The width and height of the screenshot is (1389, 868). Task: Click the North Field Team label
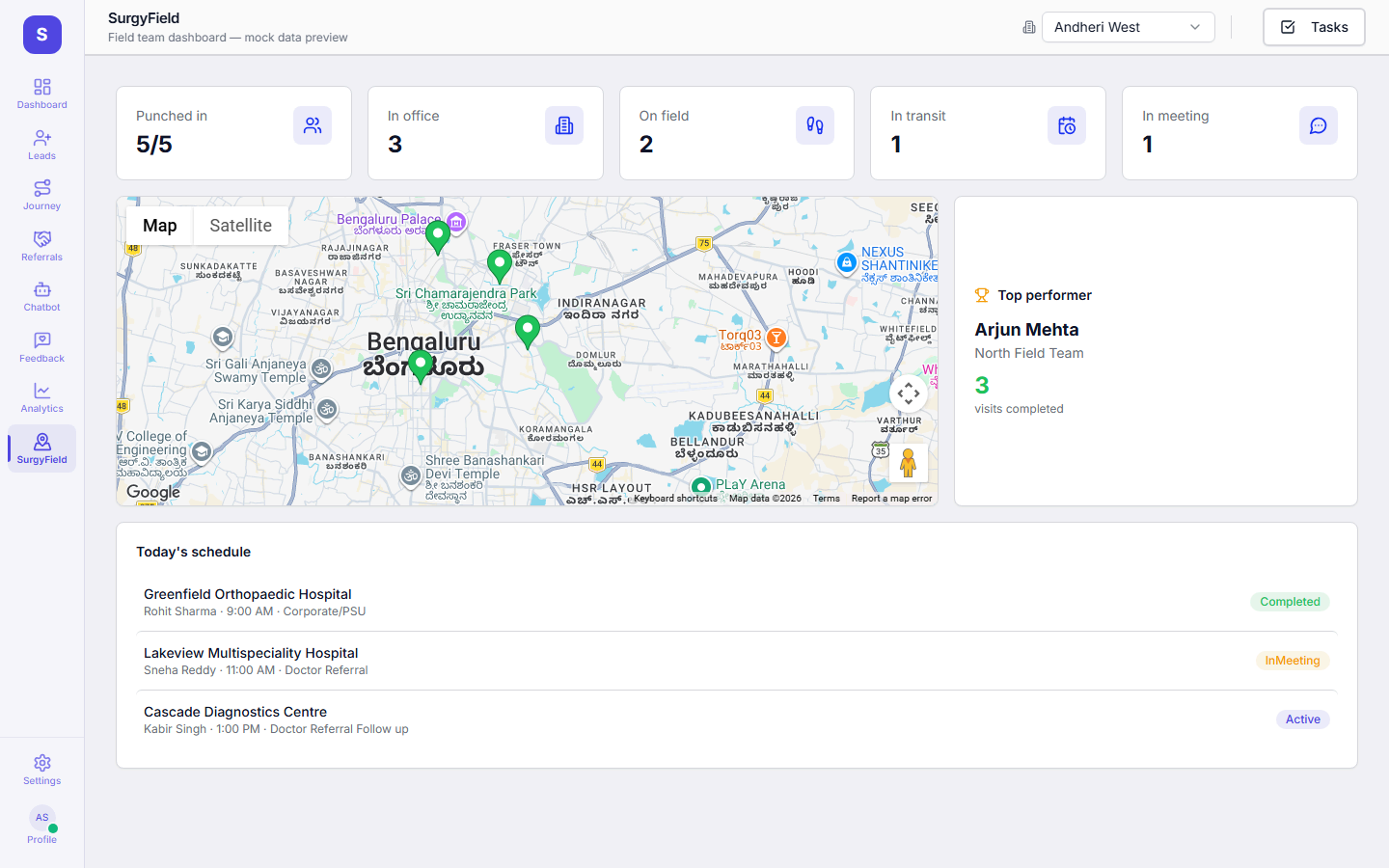pos(1029,353)
